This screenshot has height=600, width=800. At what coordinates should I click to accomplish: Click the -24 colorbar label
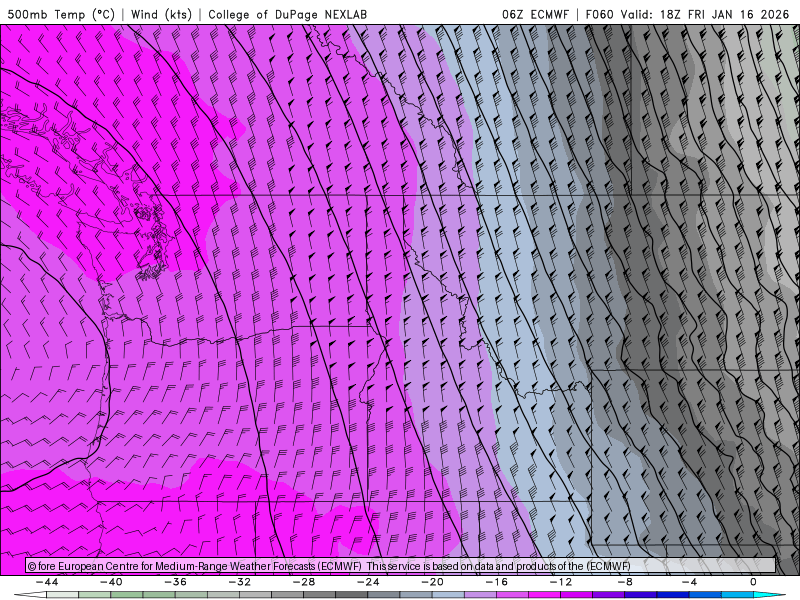pos(368,582)
